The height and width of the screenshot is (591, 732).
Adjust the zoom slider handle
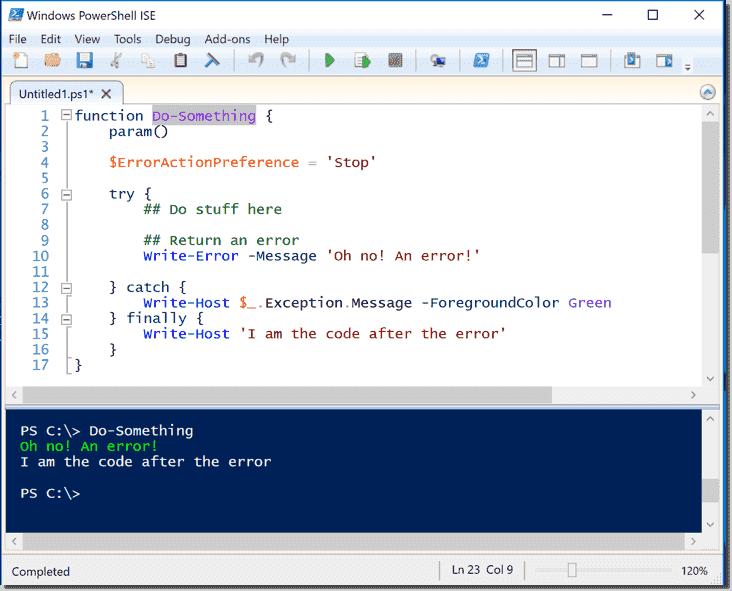coord(572,570)
